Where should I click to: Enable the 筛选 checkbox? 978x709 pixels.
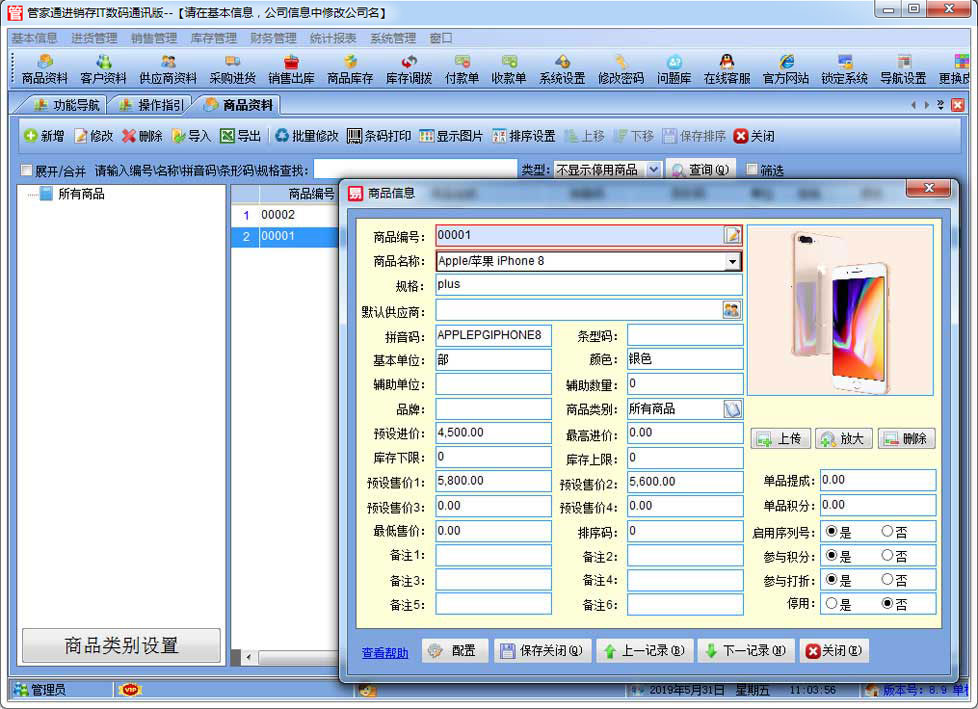[x=753, y=171]
